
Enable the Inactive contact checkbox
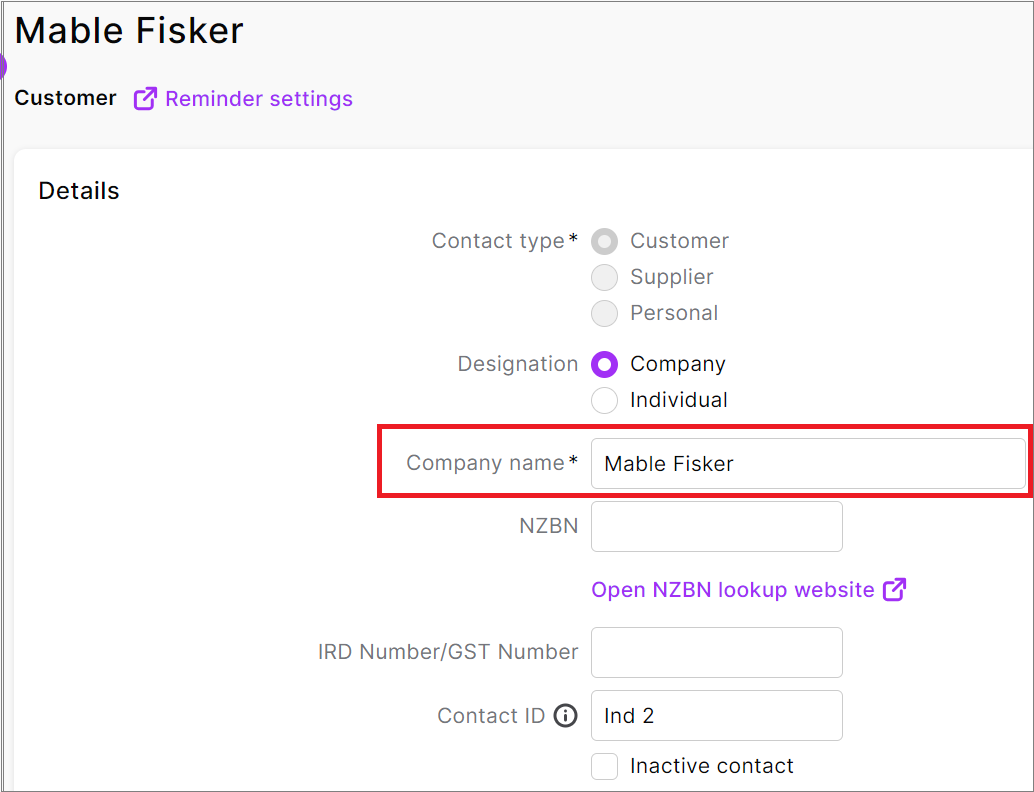point(604,766)
